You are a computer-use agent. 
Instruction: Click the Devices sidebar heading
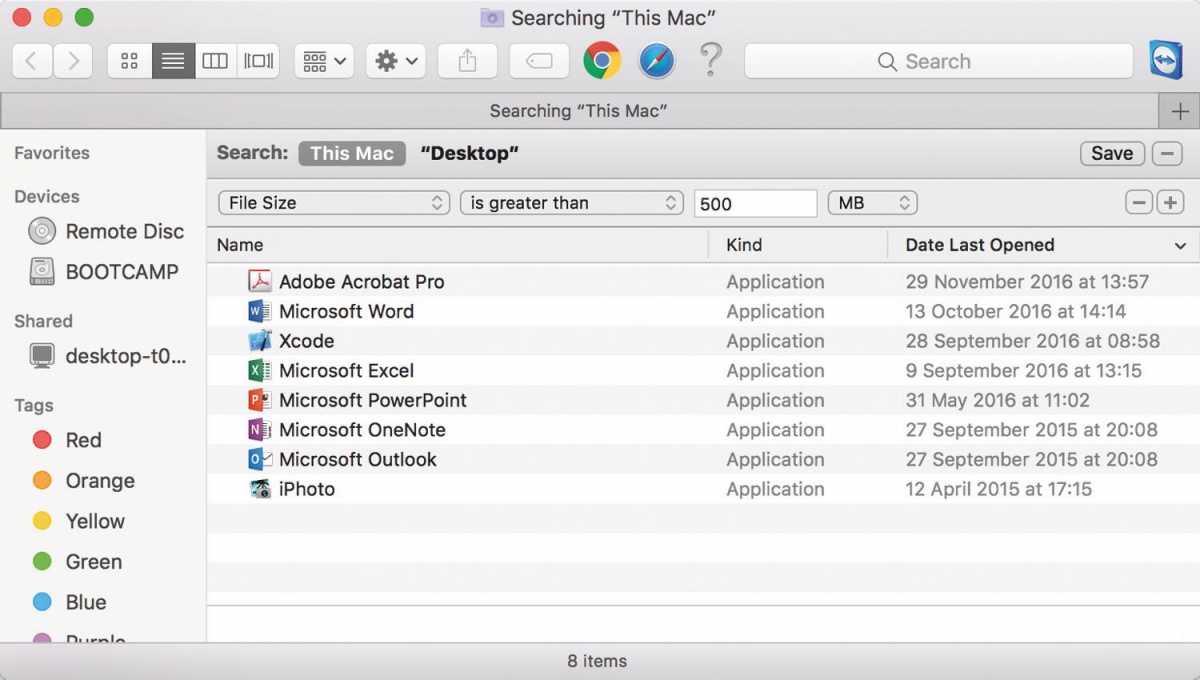pyautogui.click(x=47, y=197)
